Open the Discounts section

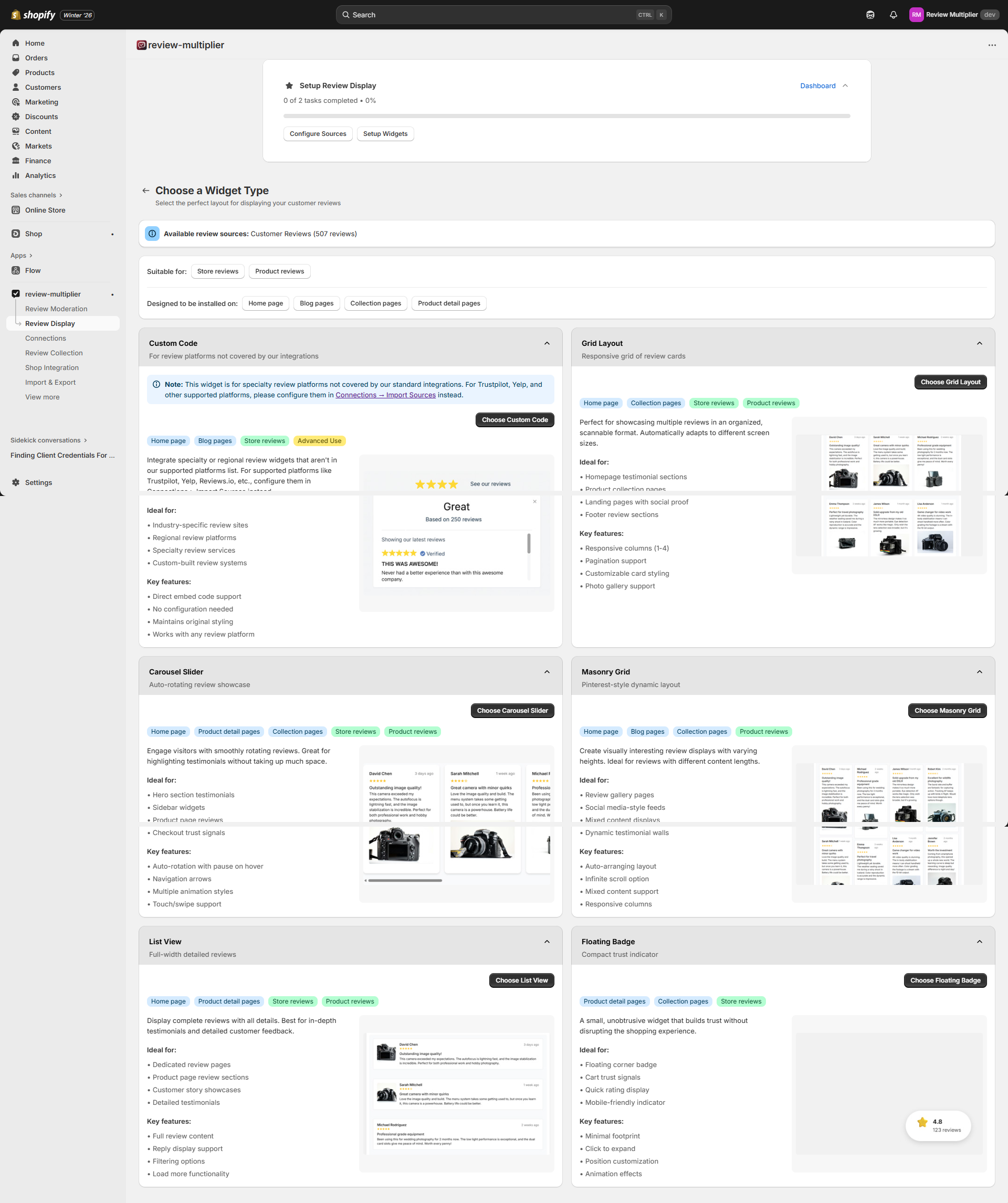click(x=41, y=117)
